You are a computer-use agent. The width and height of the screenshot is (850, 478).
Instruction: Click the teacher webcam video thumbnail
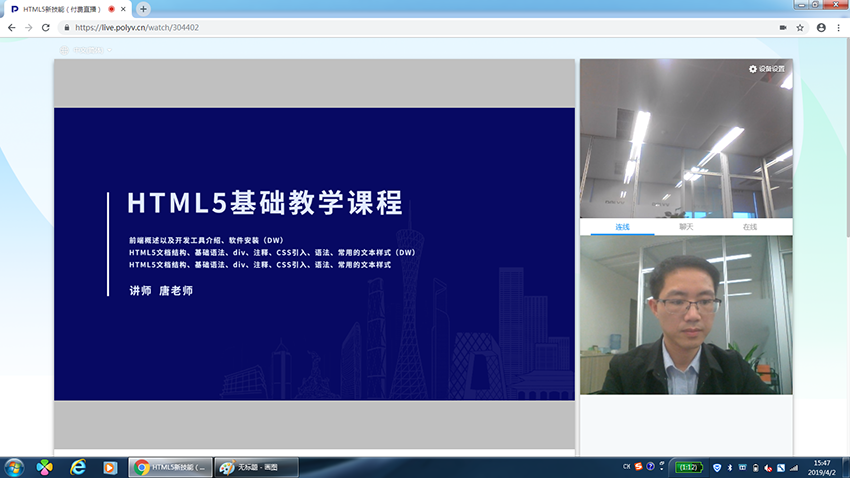pyautogui.click(x=685, y=315)
